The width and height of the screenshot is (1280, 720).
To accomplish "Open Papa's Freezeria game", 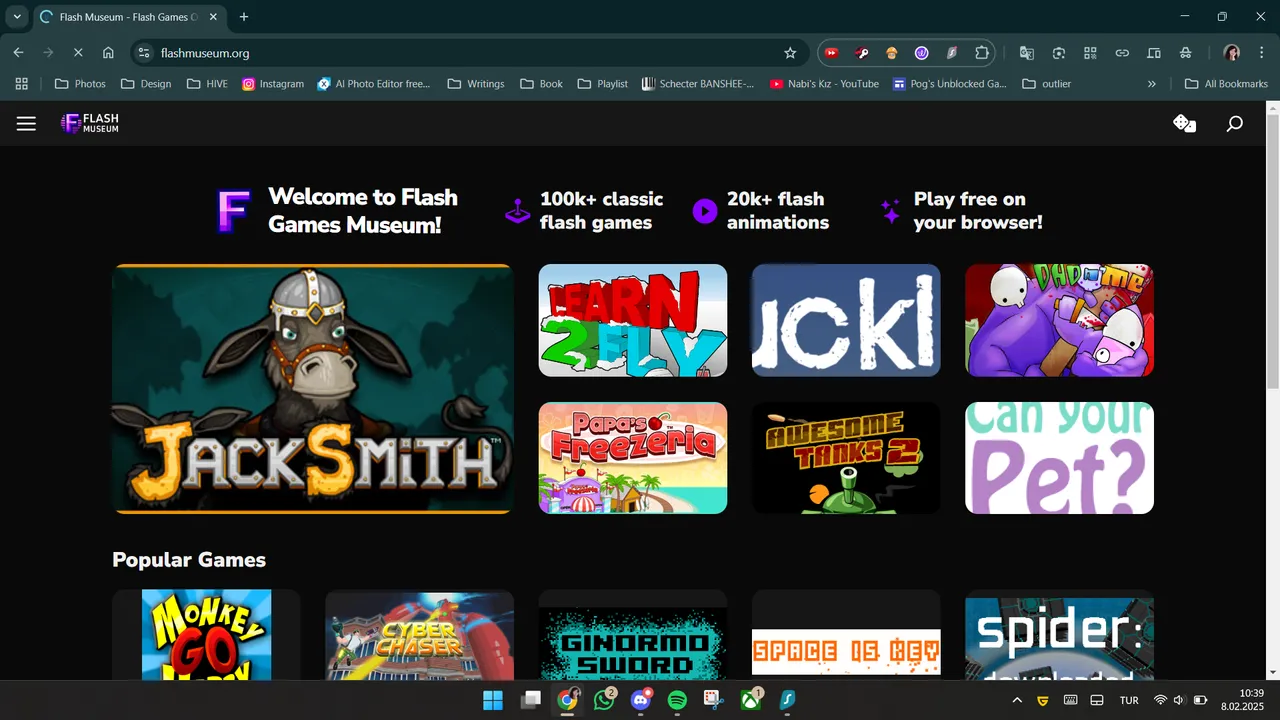I will 633,458.
